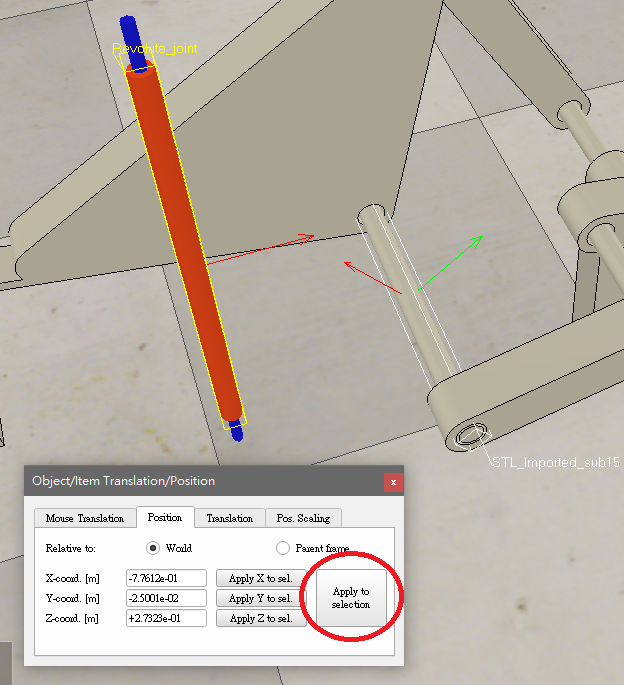Go to the Pos. Scaling tab
The height and width of the screenshot is (685, 624).
click(303, 518)
